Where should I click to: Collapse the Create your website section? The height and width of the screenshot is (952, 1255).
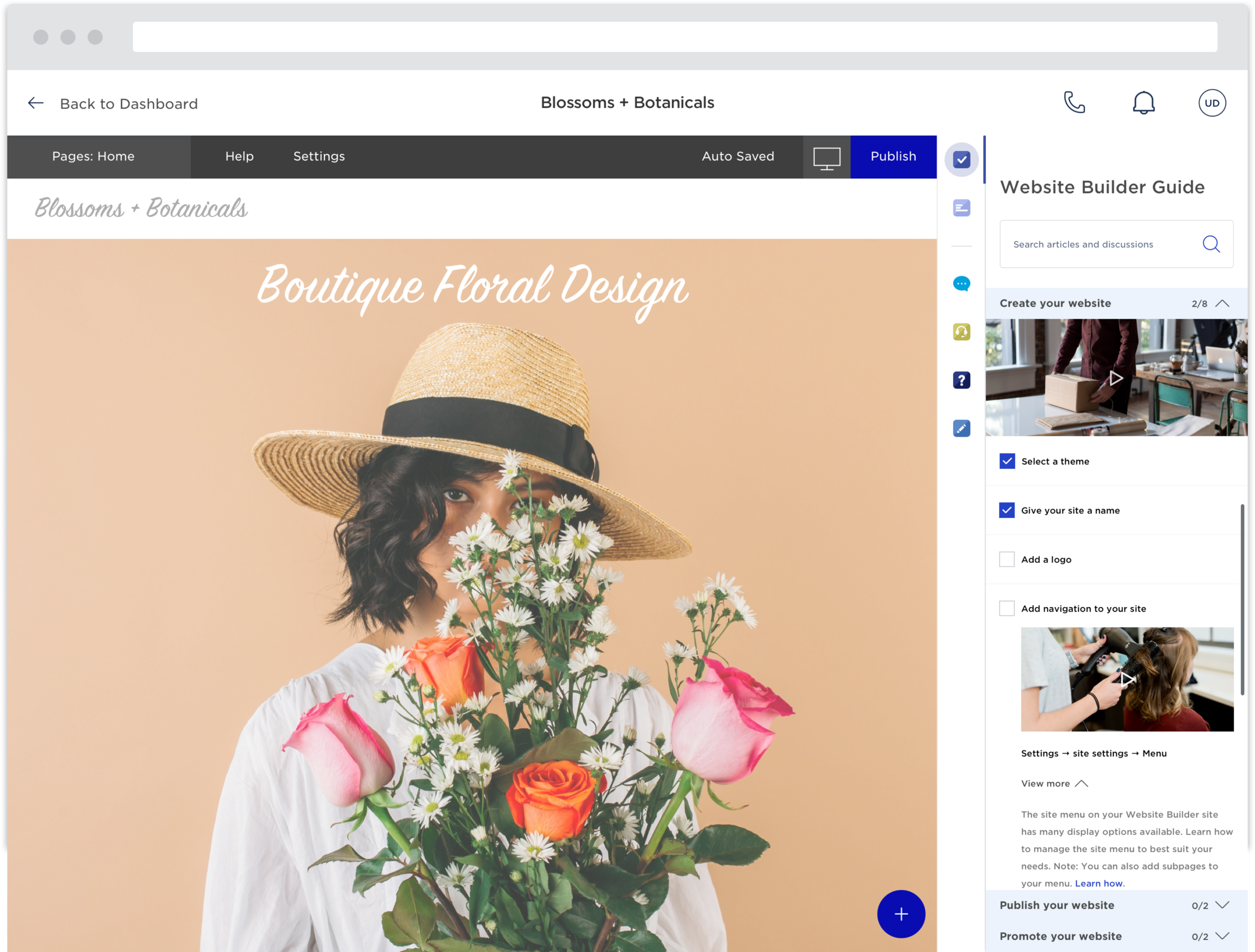(x=1222, y=304)
